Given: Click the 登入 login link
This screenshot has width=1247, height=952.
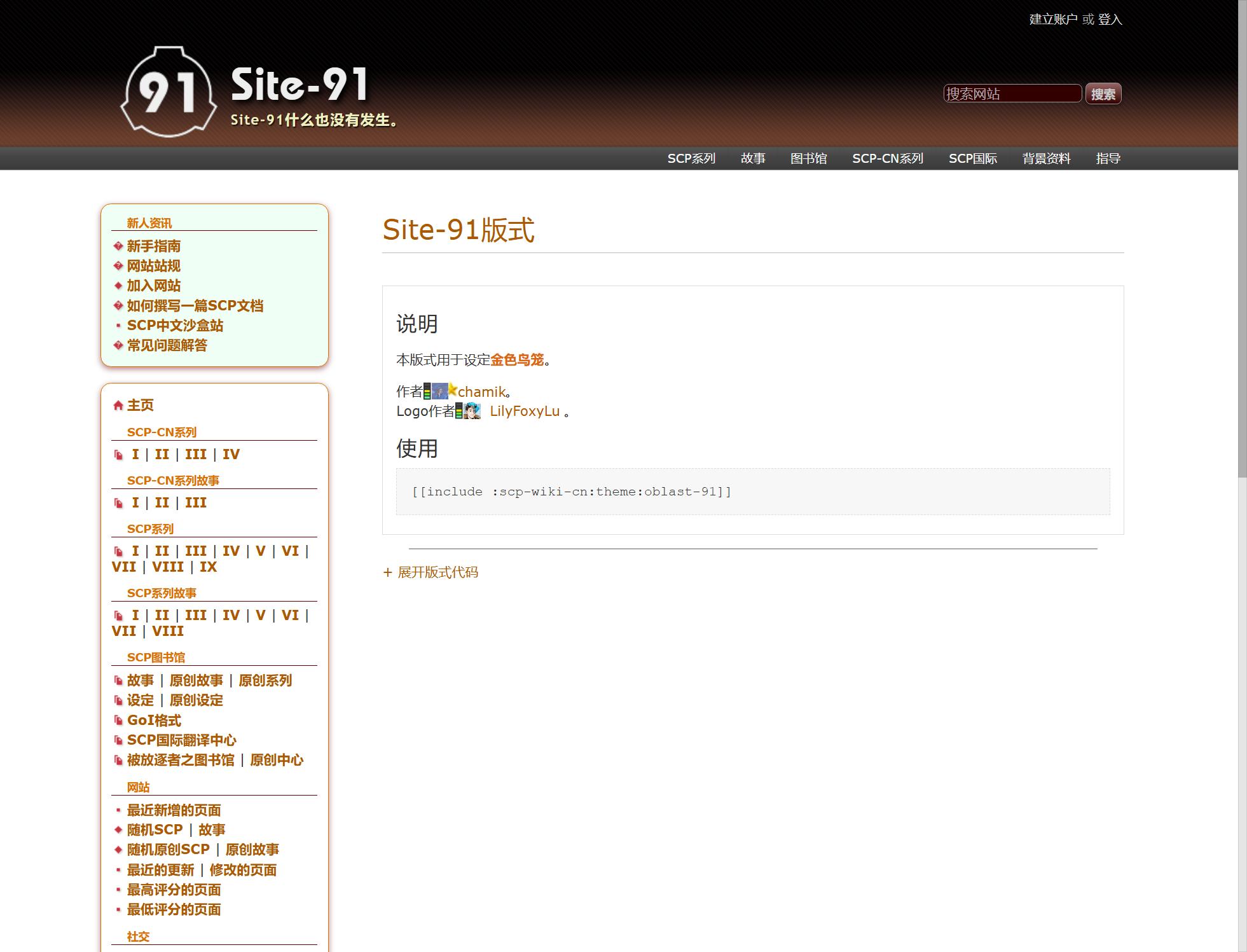Looking at the screenshot, I should tap(1110, 20).
